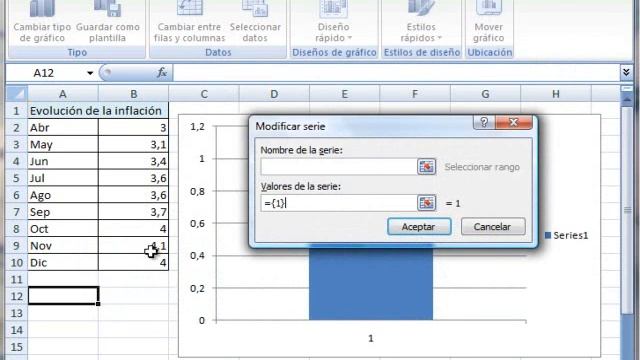Click cell containing 'Dic'
Viewport: 640px width, 360px height.
[x=63, y=262]
